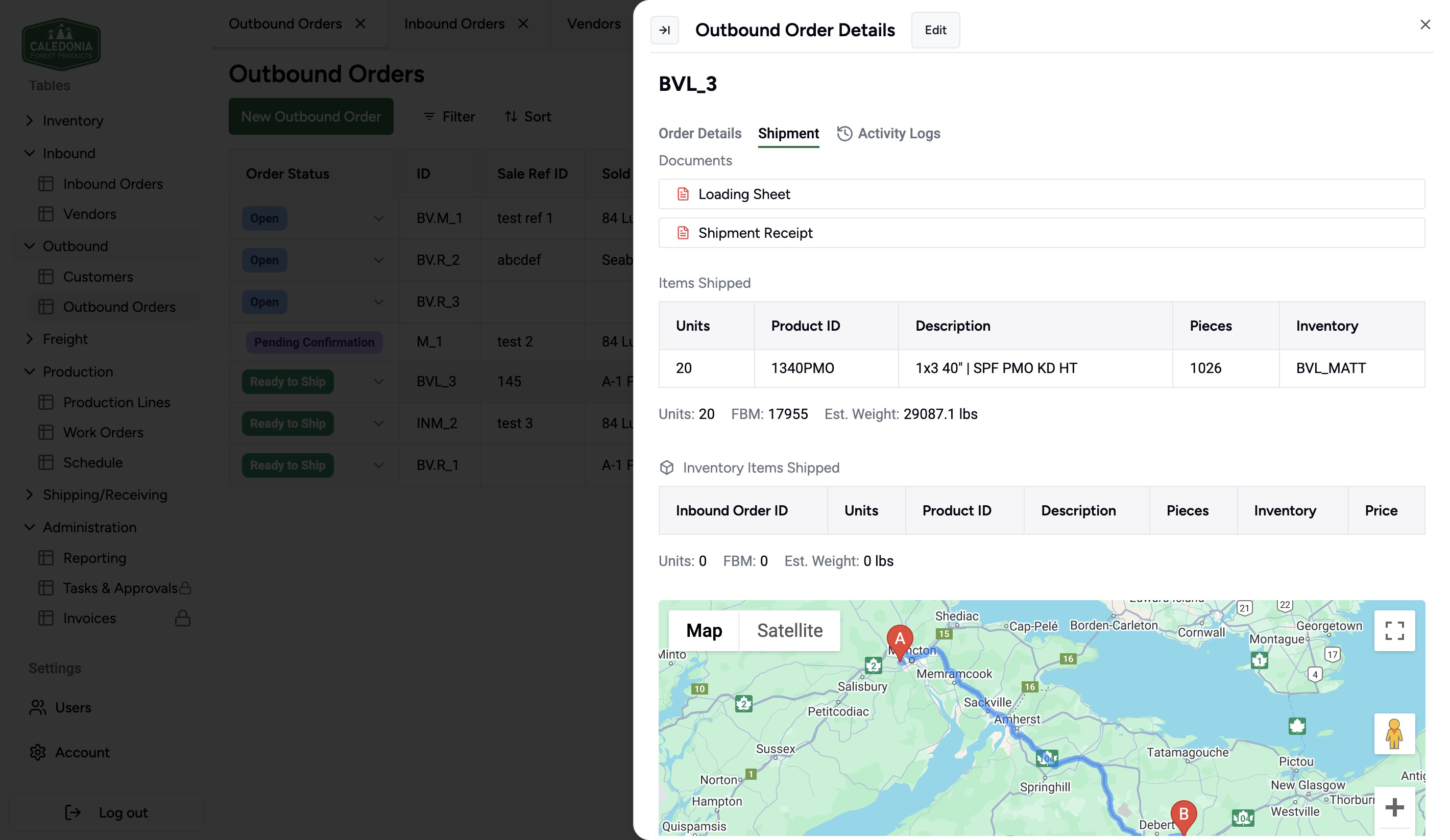
Task: Click the Street View pegman icon
Action: coord(1394,734)
